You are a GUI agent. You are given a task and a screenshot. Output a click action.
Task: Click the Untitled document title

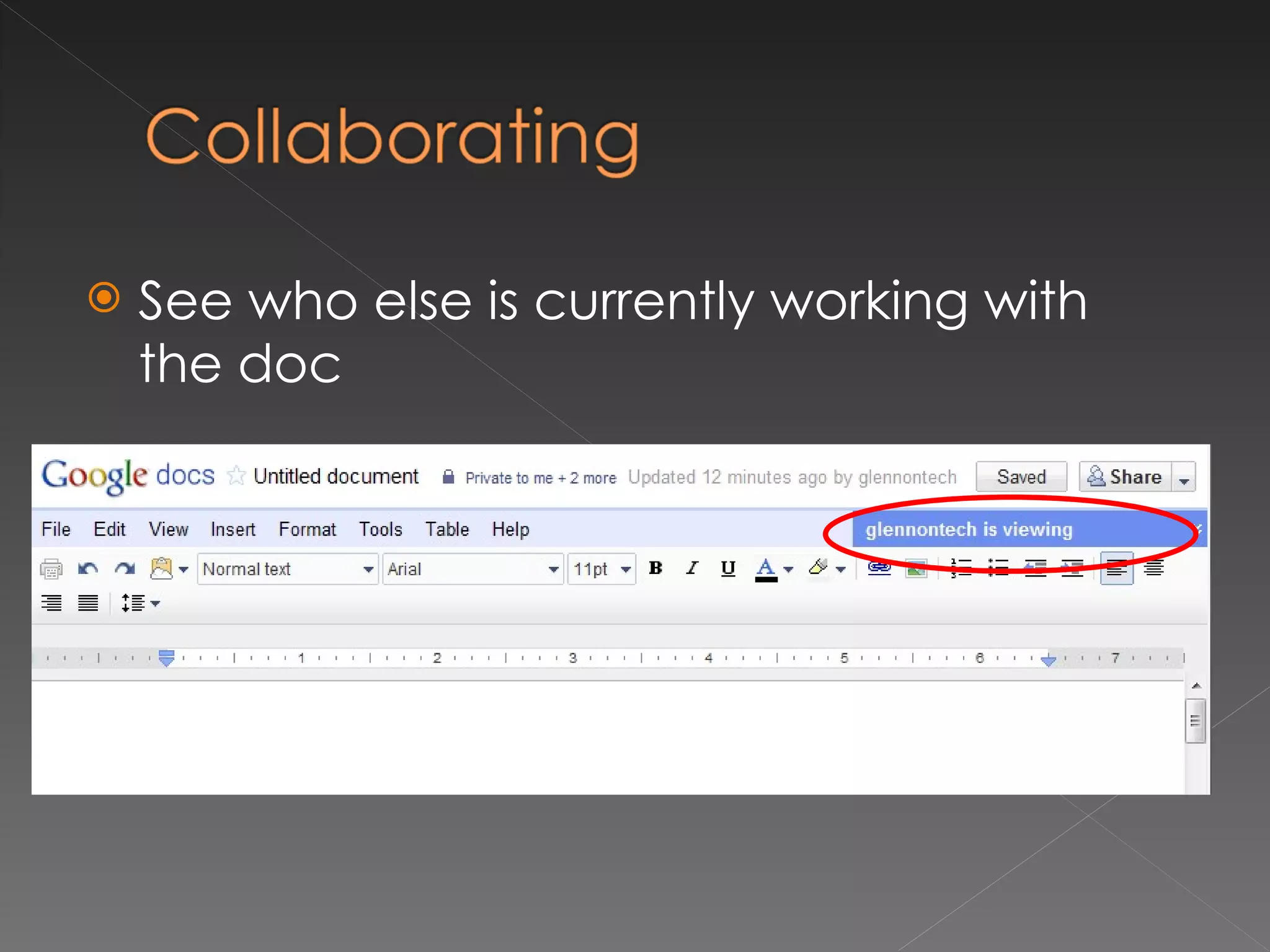336,476
